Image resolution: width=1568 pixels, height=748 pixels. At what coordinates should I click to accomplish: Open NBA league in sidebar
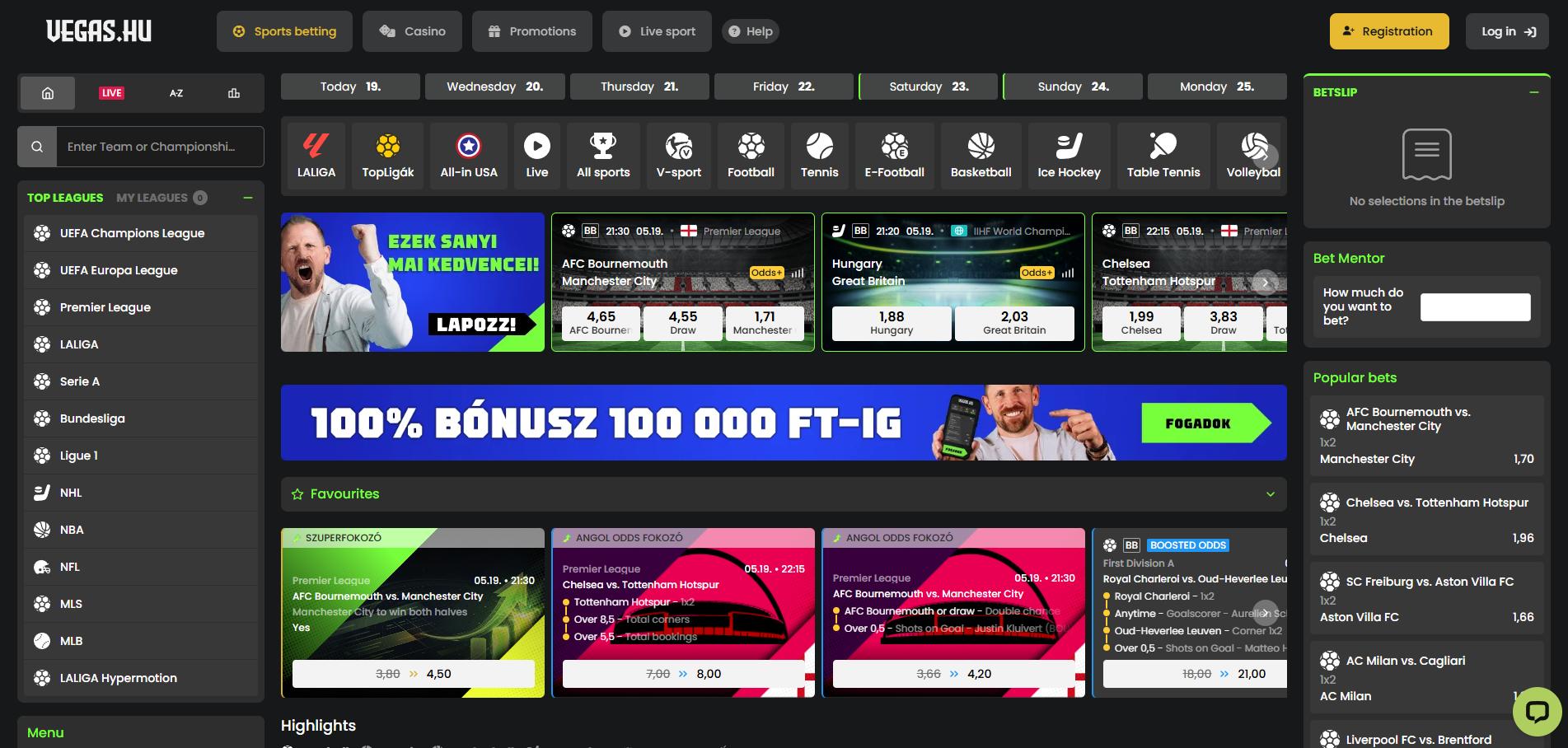141,530
